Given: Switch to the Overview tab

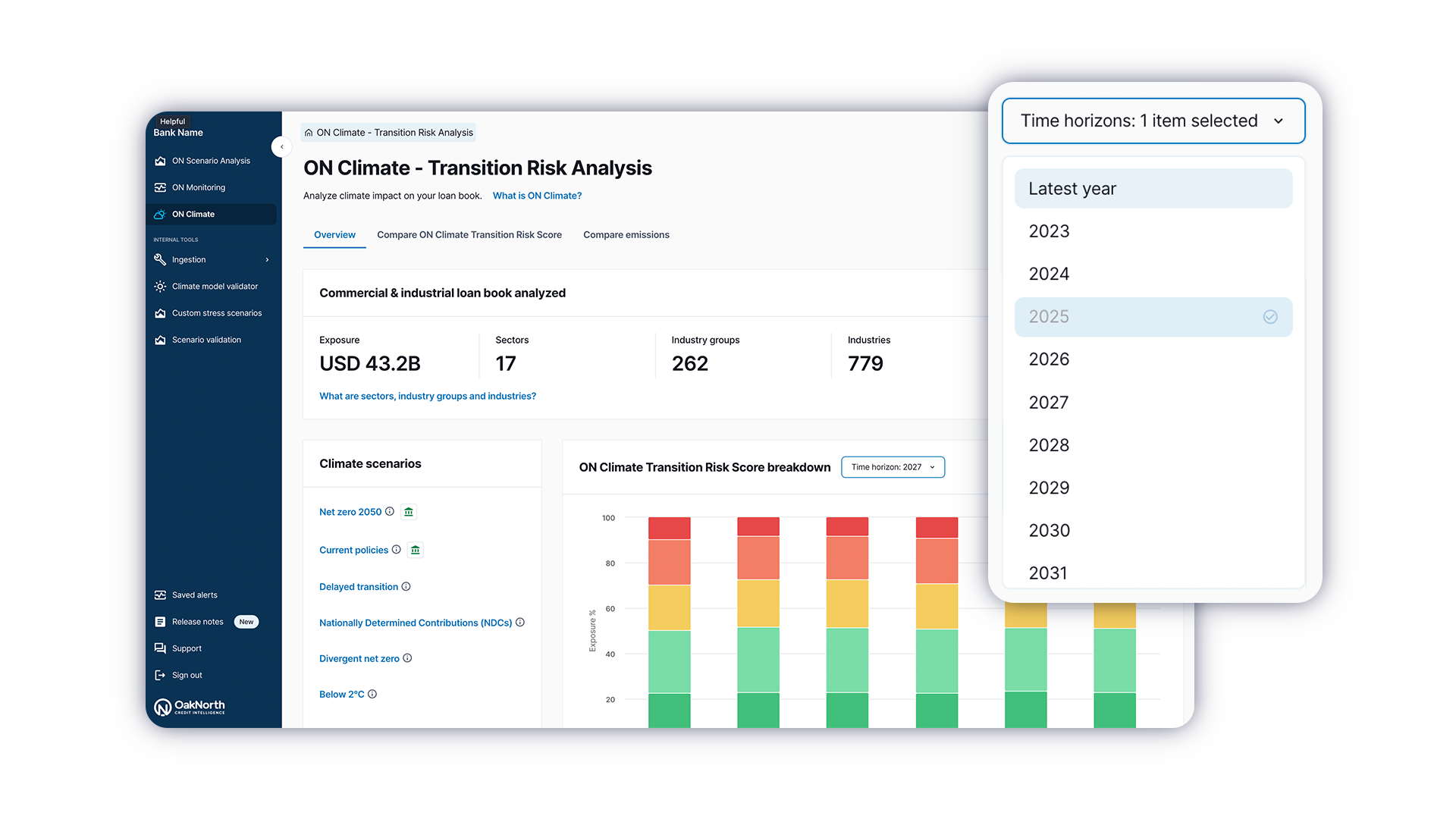Looking at the screenshot, I should coord(334,235).
